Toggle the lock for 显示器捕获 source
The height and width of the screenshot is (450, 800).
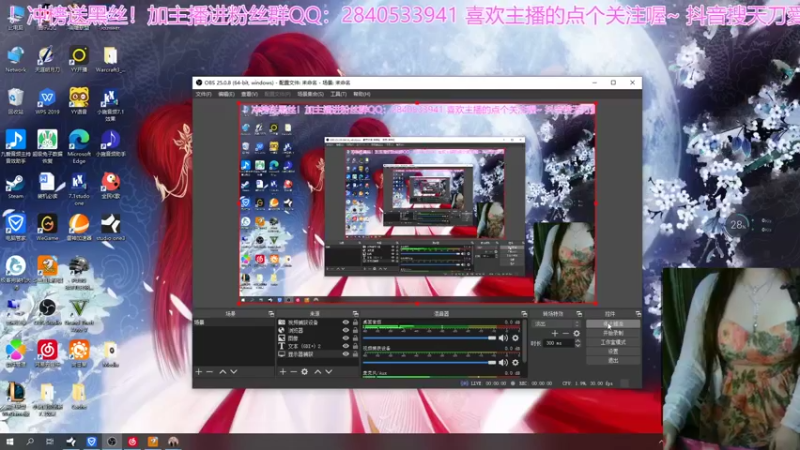click(x=355, y=354)
